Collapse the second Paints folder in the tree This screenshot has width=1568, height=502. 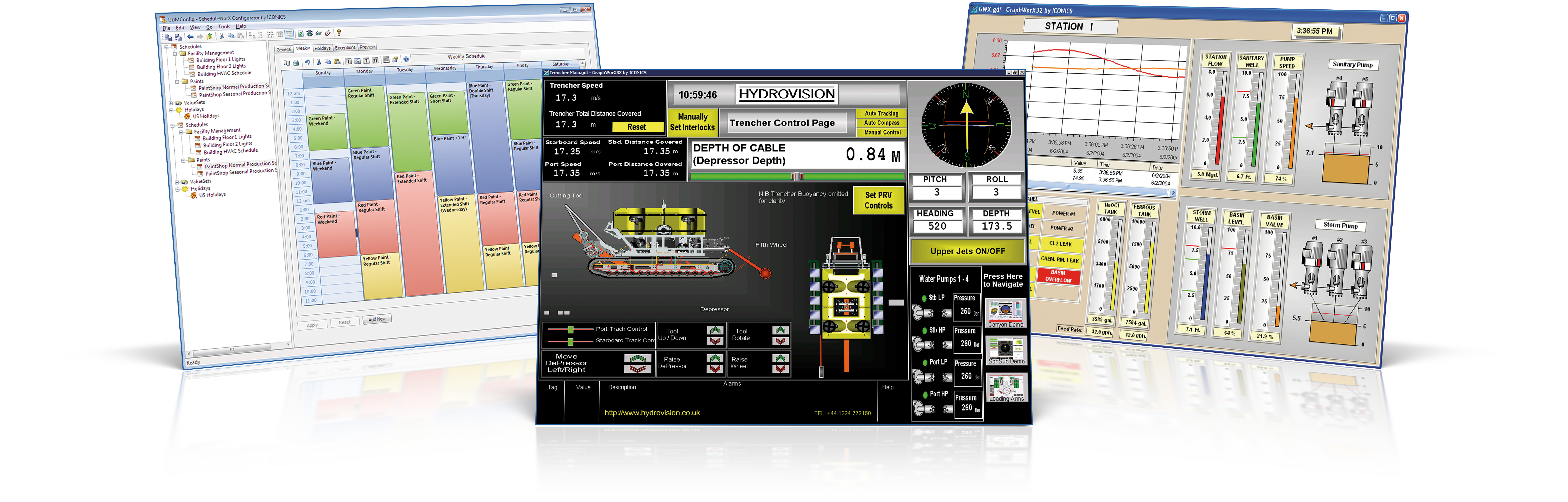(x=183, y=161)
